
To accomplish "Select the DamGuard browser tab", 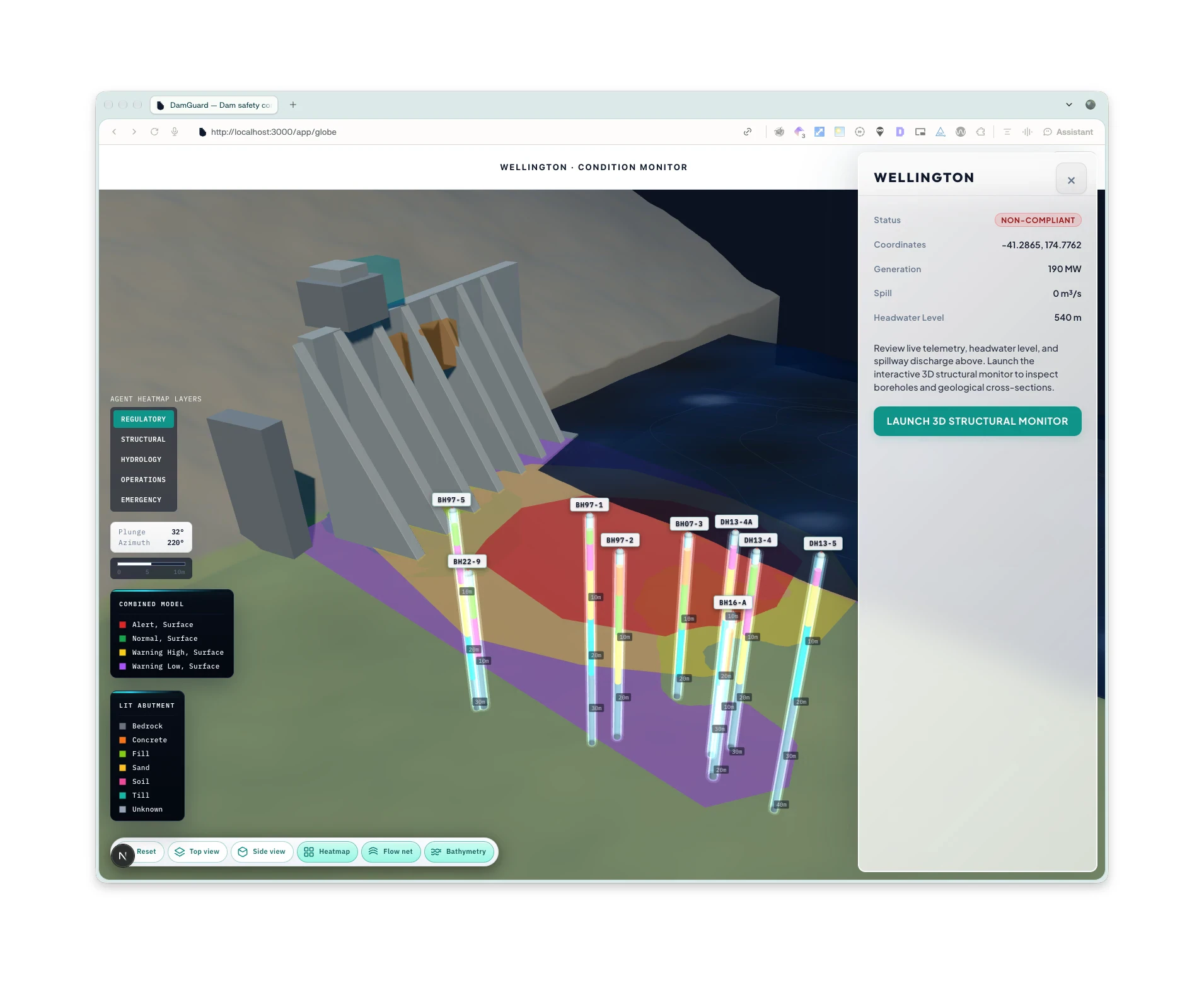I will point(214,105).
